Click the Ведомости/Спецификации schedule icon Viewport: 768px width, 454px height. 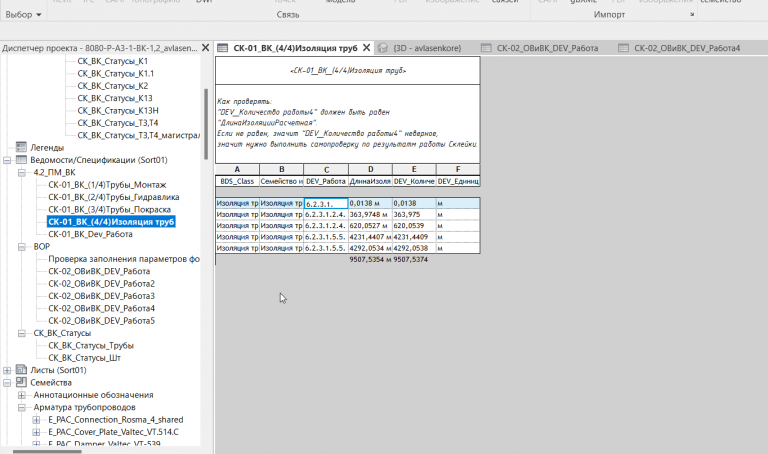pos(21,160)
